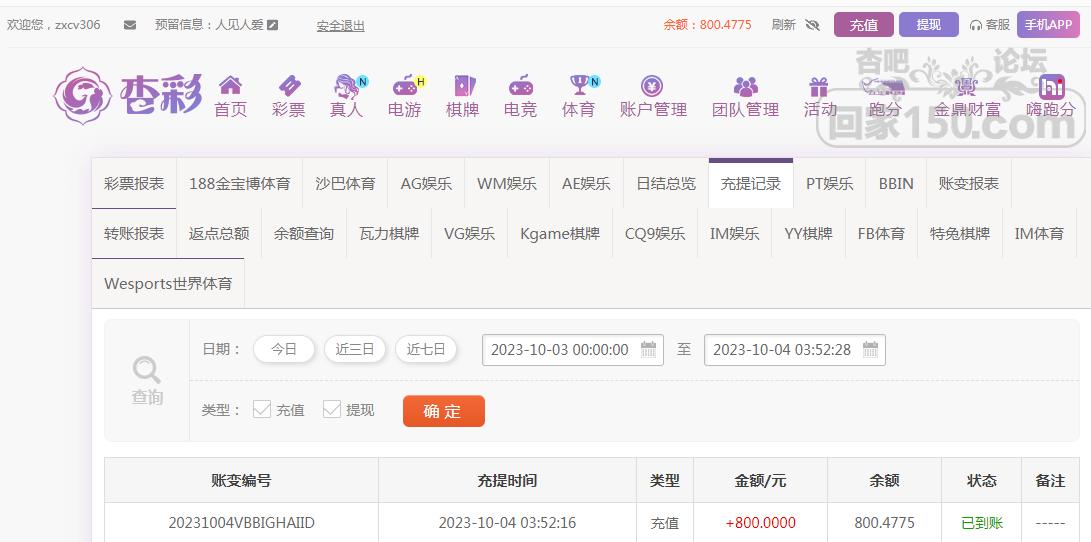Image resolution: width=1091 pixels, height=542 pixels.
Task: Click 刷新 to refresh balance
Action: (783, 25)
